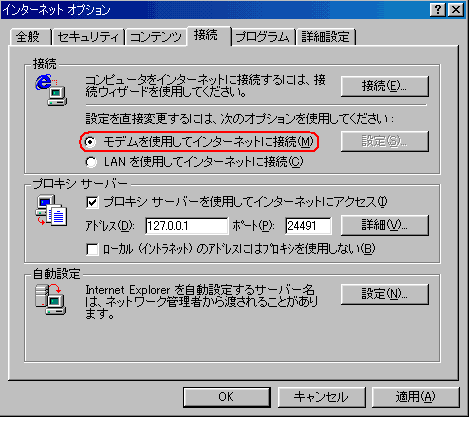Select モデムを使用してインターネットに接続 radio button
Image resolution: width=475 pixels, height=423 pixels.
[x=90, y=143]
